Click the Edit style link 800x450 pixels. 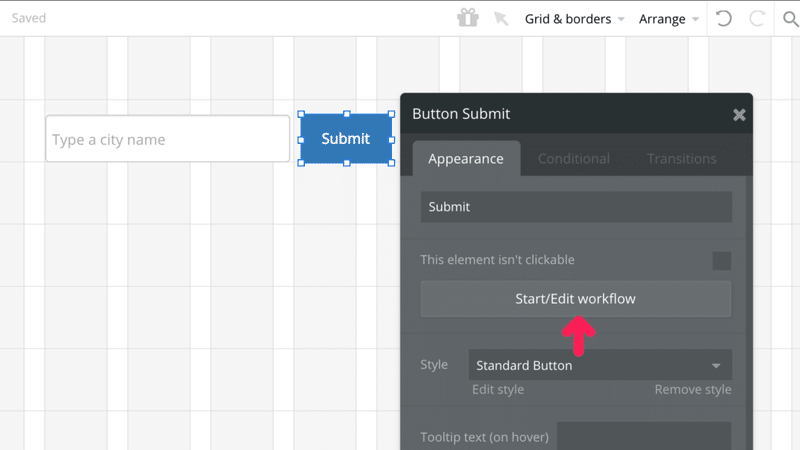tap(498, 389)
